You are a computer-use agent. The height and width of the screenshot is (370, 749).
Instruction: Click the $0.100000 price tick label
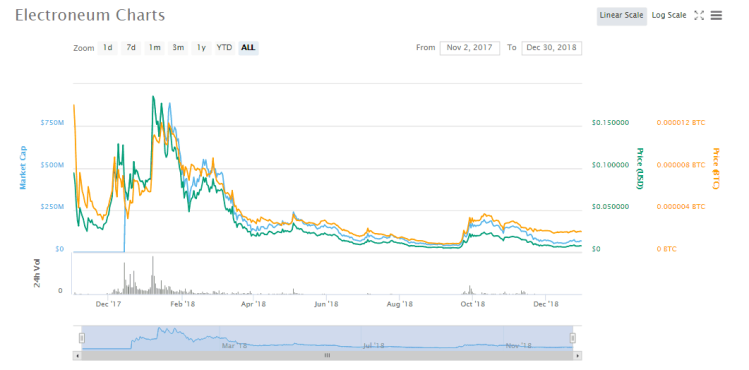(610, 165)
